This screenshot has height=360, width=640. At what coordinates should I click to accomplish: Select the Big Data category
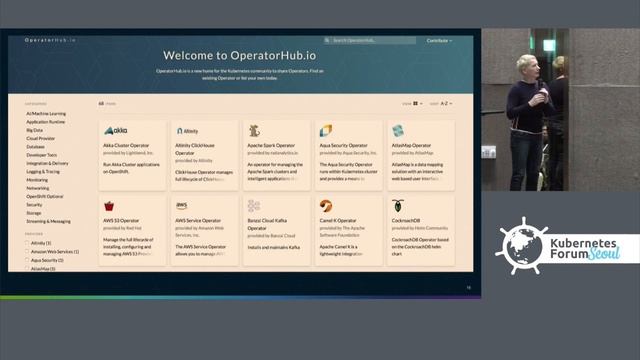click(34, 130)
